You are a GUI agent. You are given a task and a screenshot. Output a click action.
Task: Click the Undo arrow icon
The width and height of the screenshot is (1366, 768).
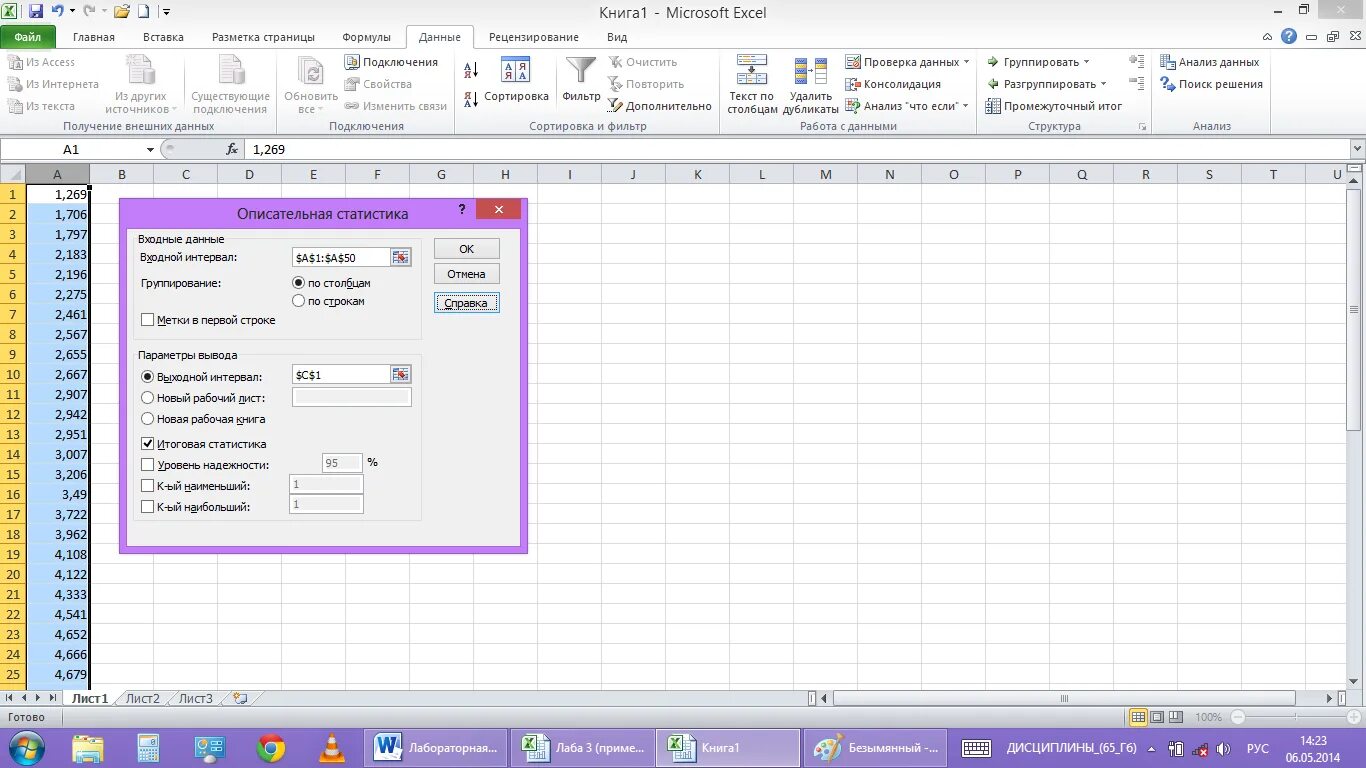(x=58, y=12)
